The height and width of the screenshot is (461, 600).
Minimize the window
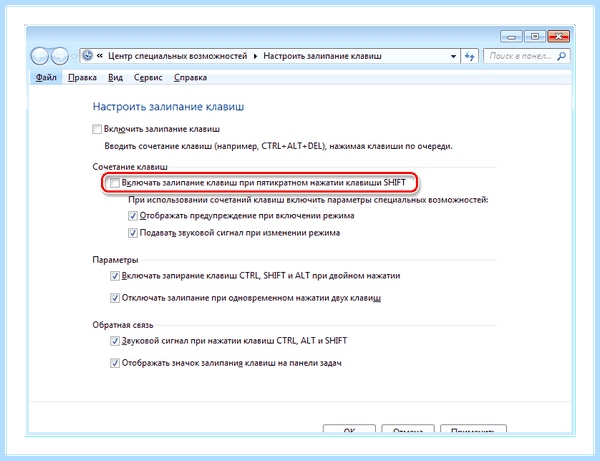[512, 37]
